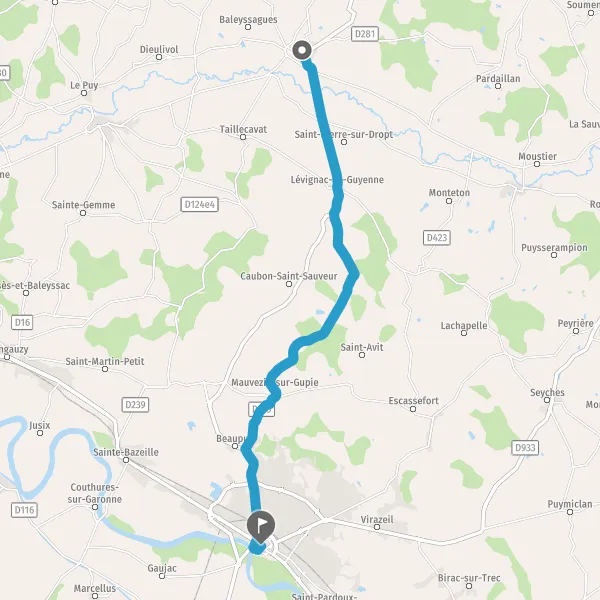The width and height of the screenshot is (600, 600).
Task: Select the Caubon-Saint-Sauveur place marker
Action: pos(289,284)
